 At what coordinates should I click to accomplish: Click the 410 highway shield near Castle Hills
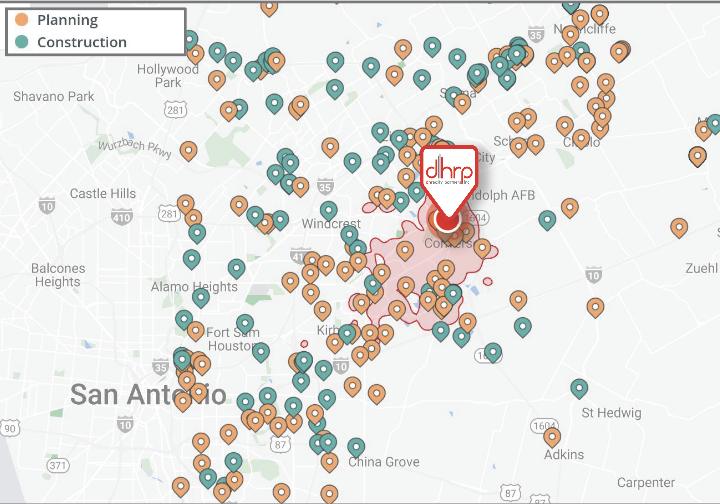point(121,216)
